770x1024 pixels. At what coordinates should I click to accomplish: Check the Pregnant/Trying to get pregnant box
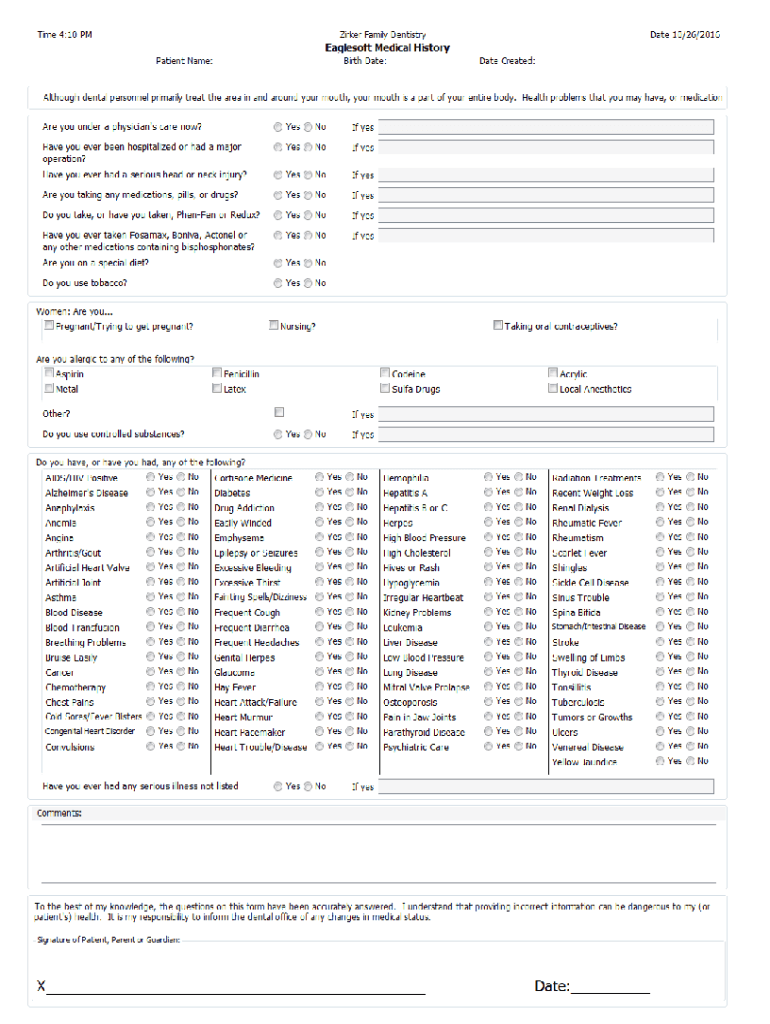coord(48,326)
